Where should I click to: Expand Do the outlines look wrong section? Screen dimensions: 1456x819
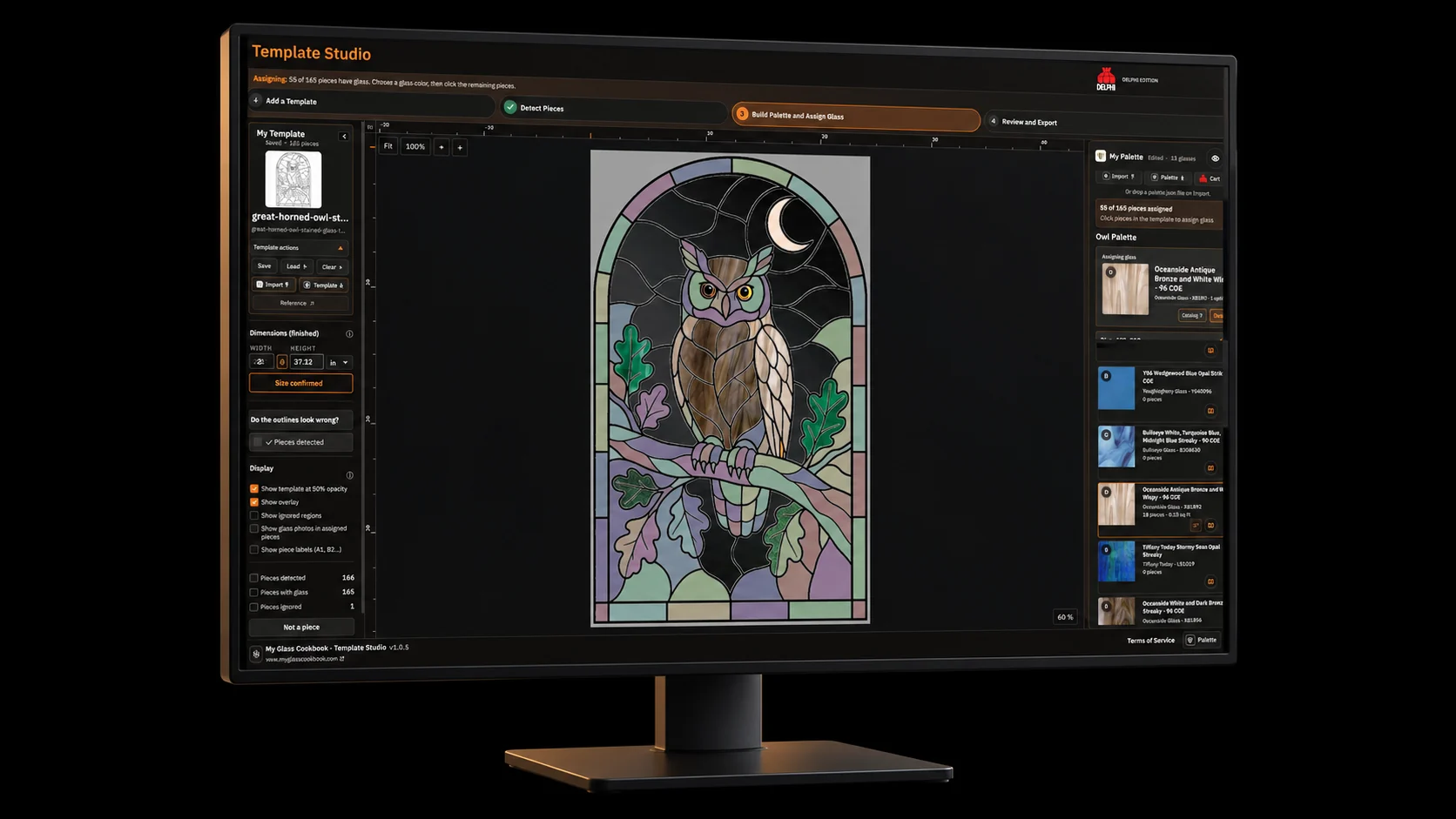tap(300, 420)
